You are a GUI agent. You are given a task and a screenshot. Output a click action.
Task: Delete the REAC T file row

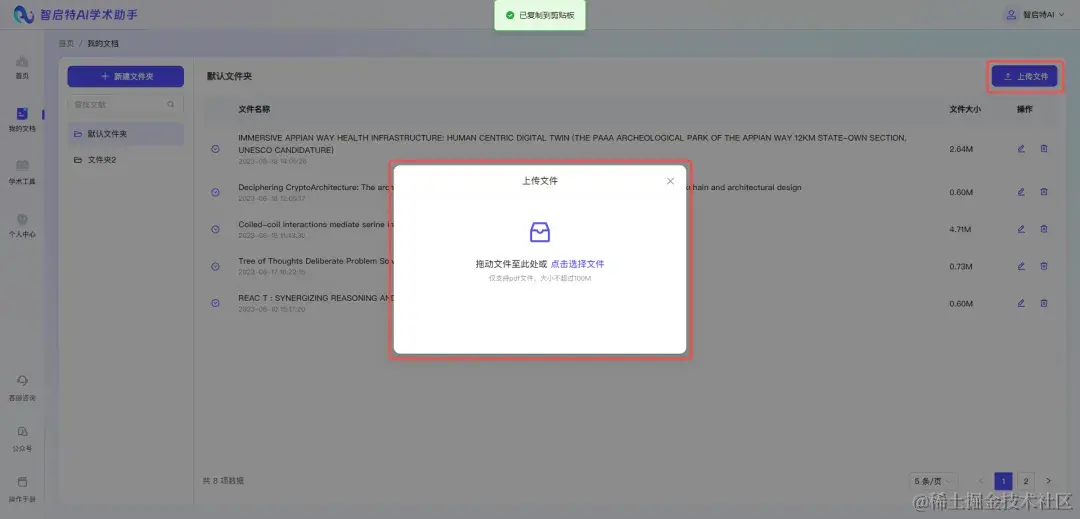coord(1043,304)
